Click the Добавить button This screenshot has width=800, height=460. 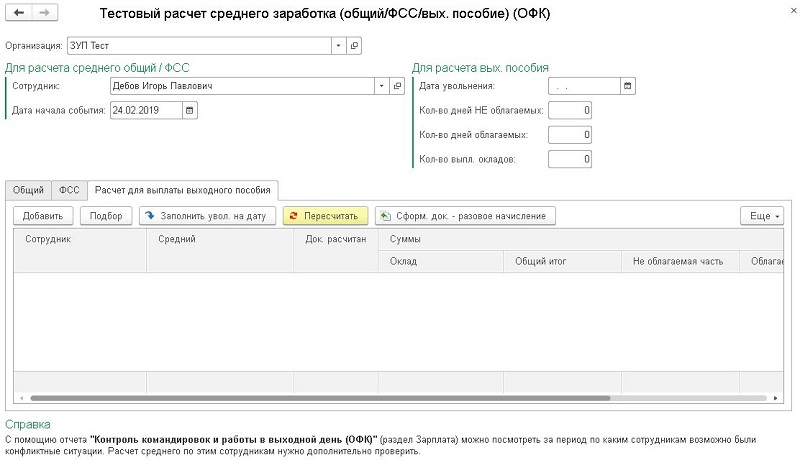43,216
